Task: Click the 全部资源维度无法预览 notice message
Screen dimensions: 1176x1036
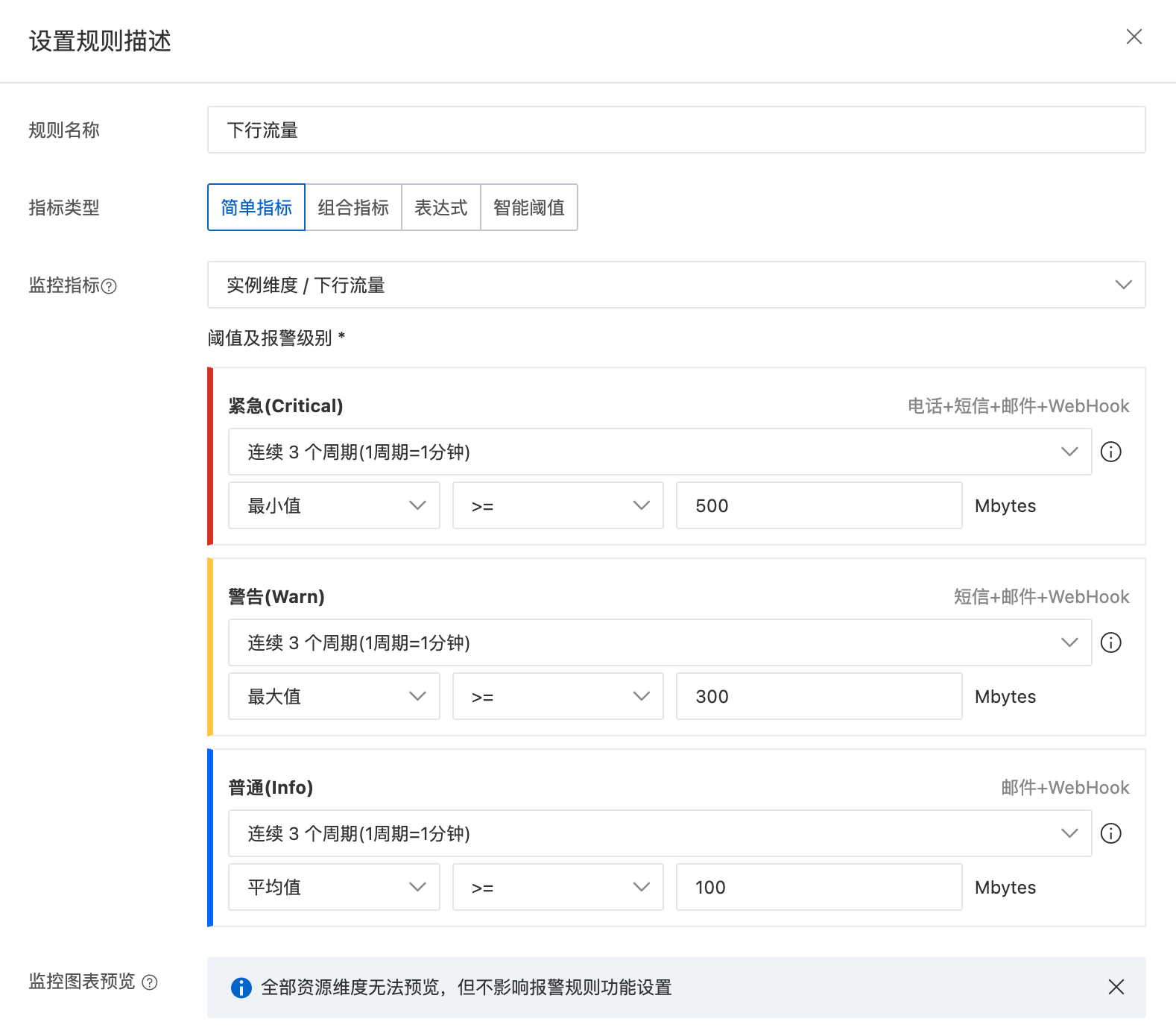Action: [467, 988]
